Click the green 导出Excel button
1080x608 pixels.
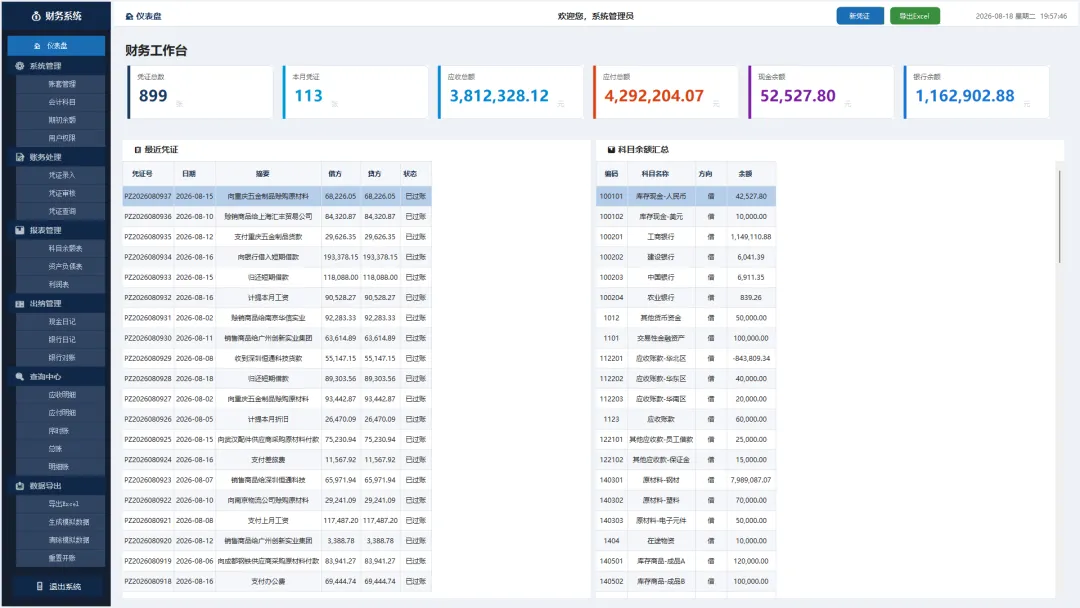pos(915,16)
